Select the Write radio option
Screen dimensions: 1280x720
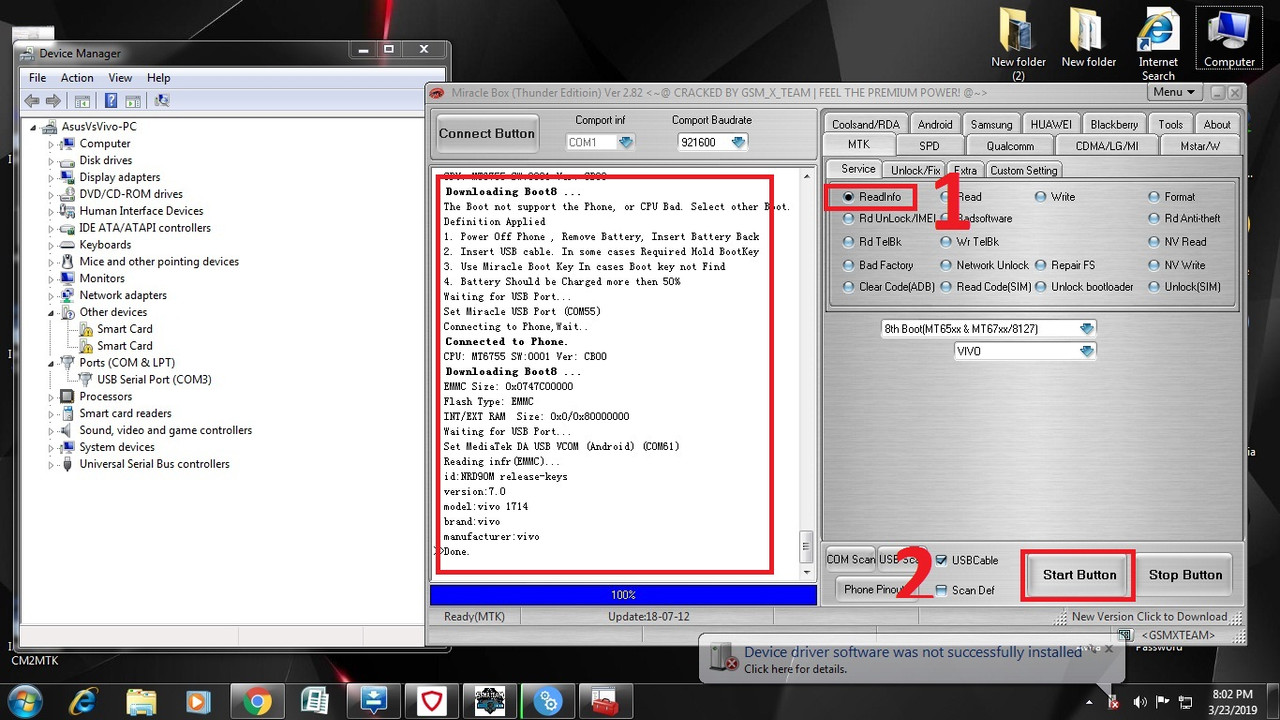pyautogui.click(x=1041, y=197)
